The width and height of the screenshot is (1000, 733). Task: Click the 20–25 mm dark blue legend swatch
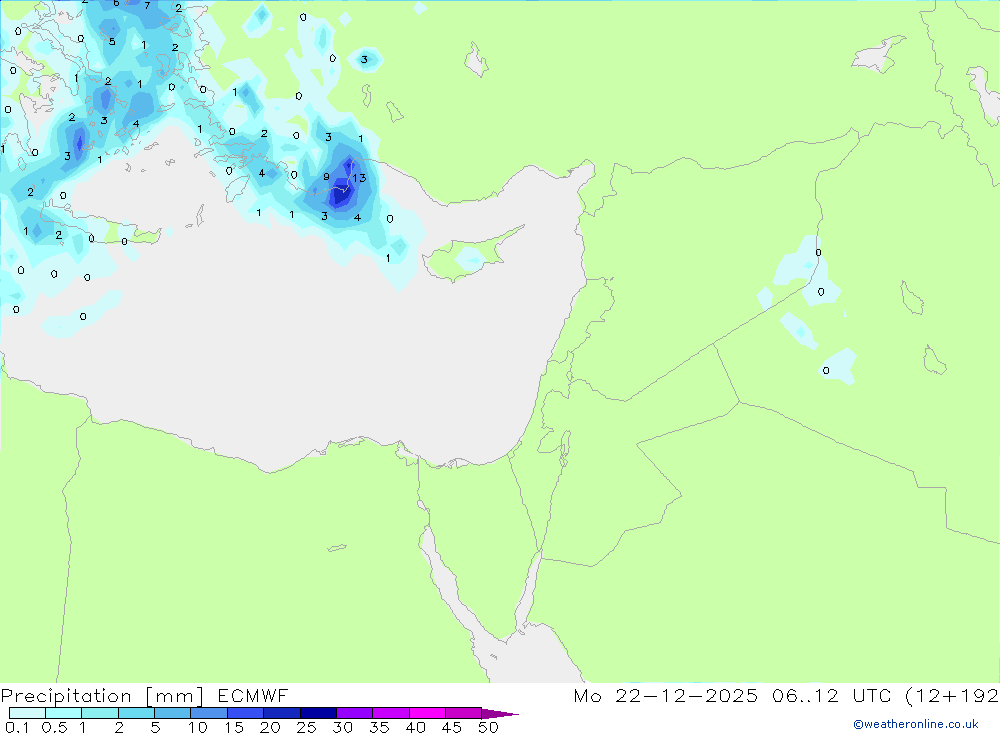point(281,713)
